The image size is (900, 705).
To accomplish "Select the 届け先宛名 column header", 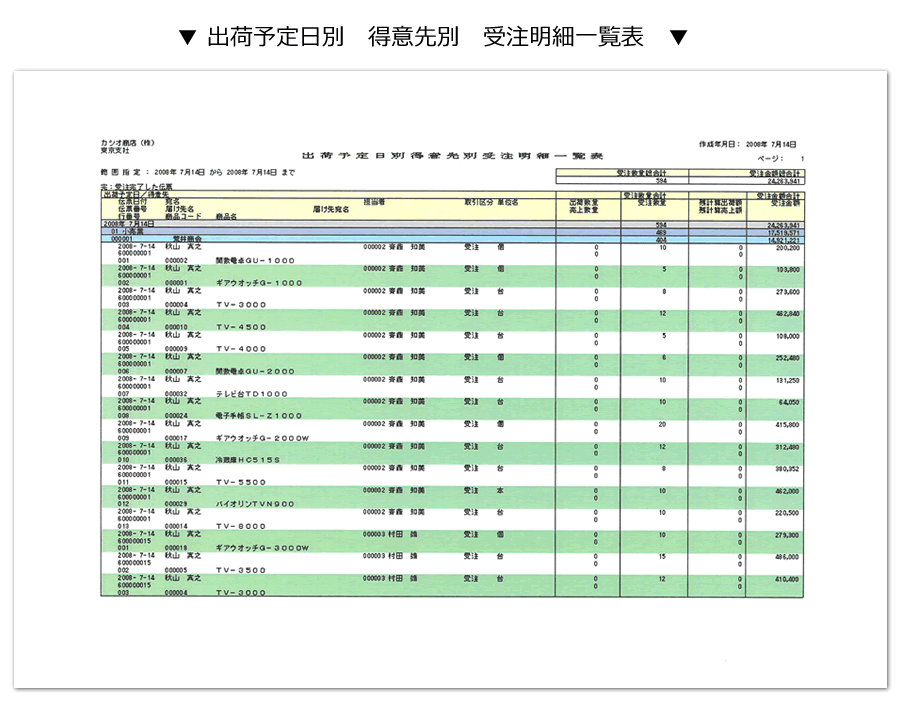I will point(330,210).
